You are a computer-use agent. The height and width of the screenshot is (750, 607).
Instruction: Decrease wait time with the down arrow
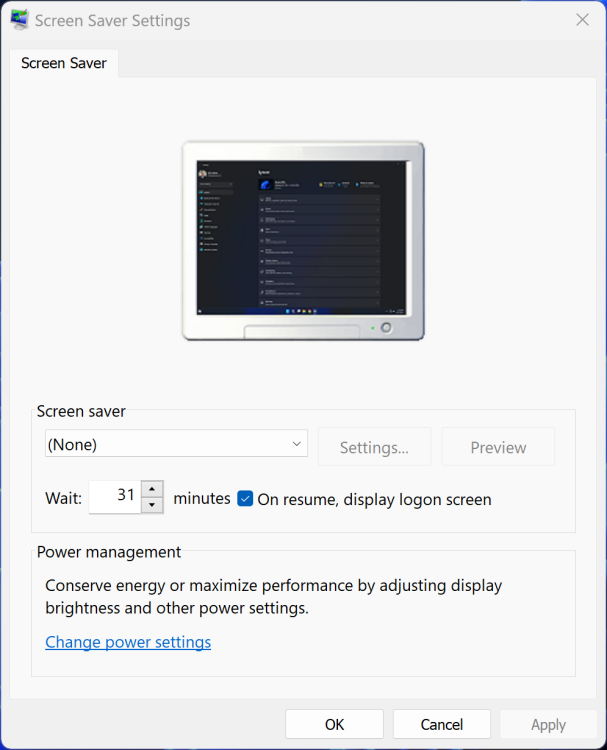pos(152,505)
